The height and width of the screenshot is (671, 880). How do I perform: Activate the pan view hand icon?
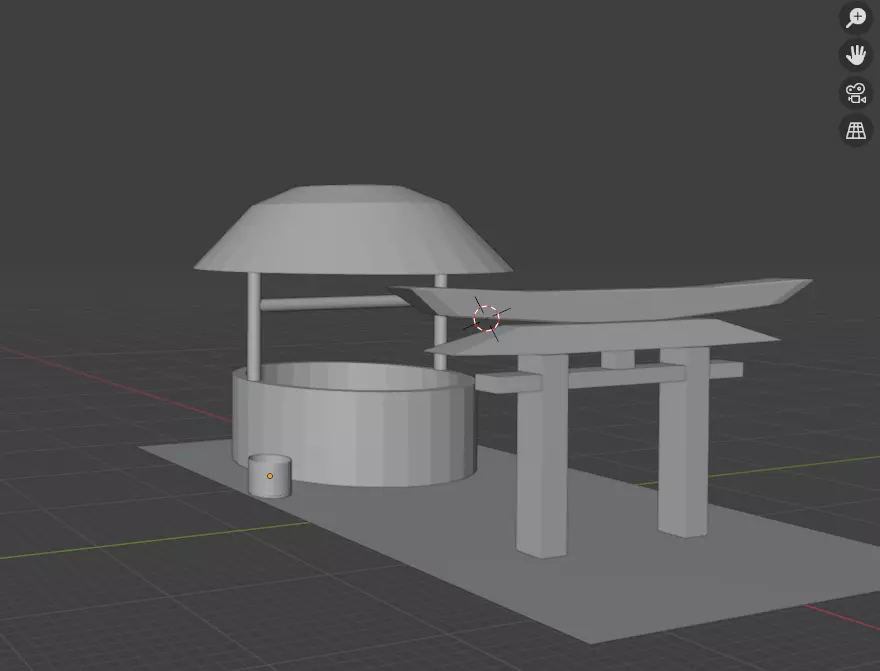[x=856, y=55]
